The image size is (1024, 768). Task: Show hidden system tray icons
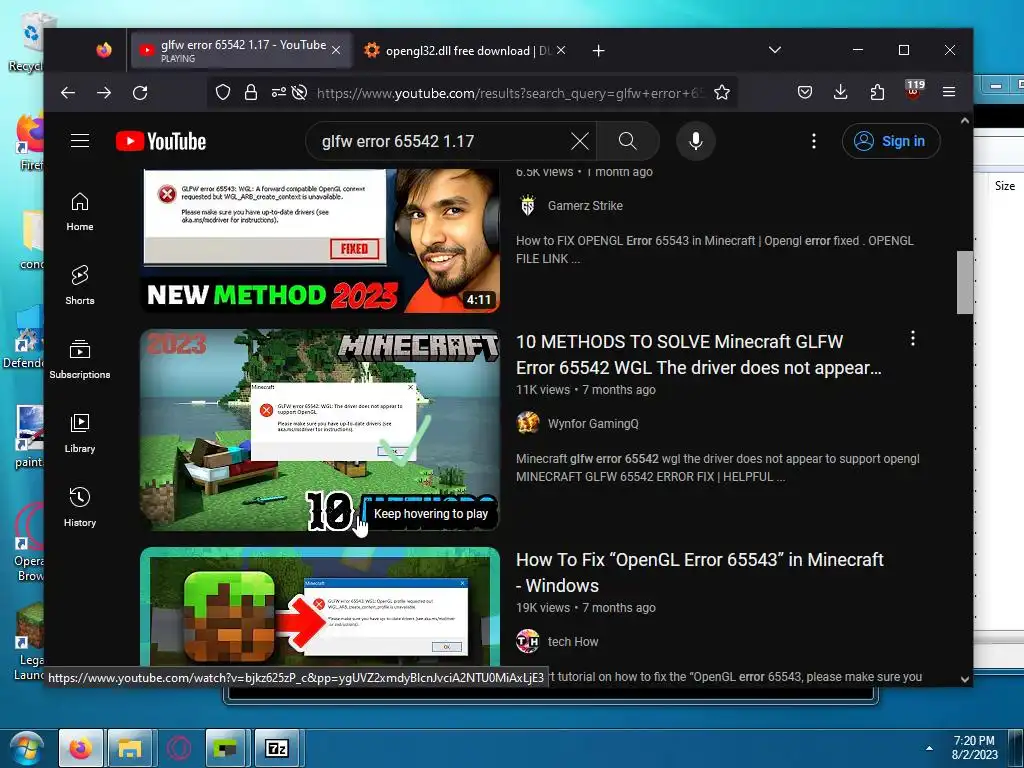929,748
